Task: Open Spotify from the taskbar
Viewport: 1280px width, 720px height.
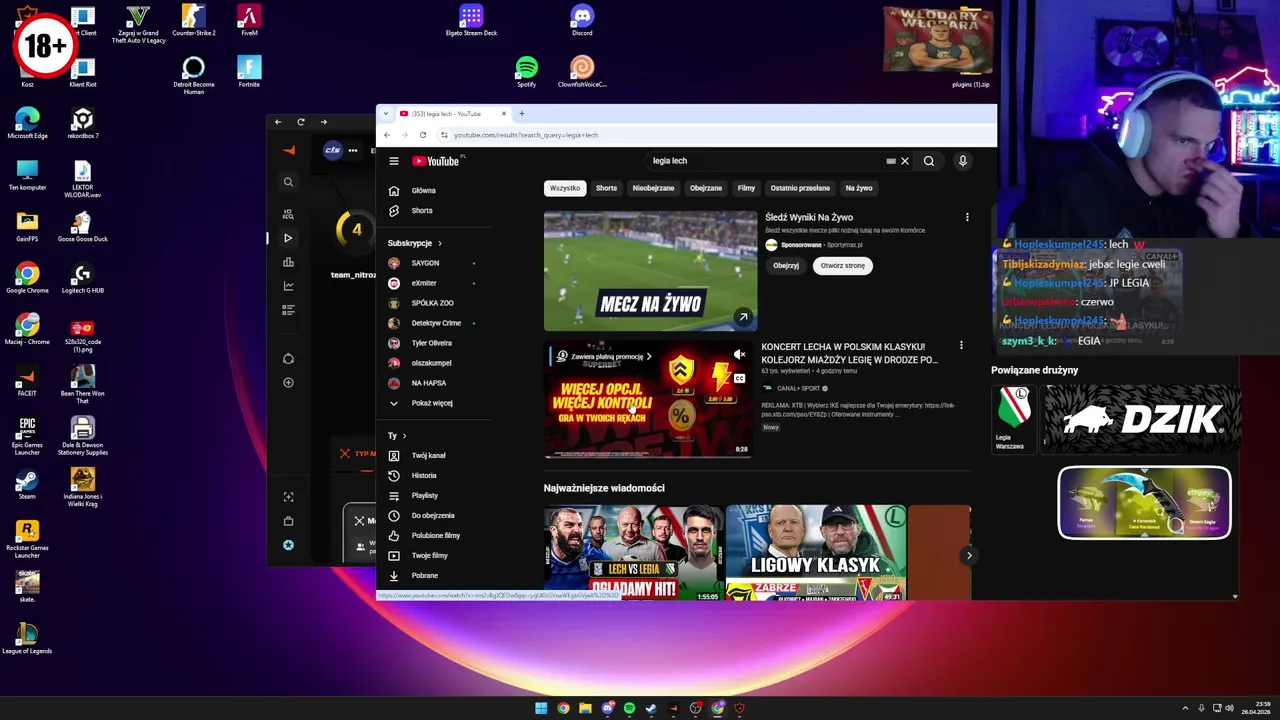Action: coord(629,708)
